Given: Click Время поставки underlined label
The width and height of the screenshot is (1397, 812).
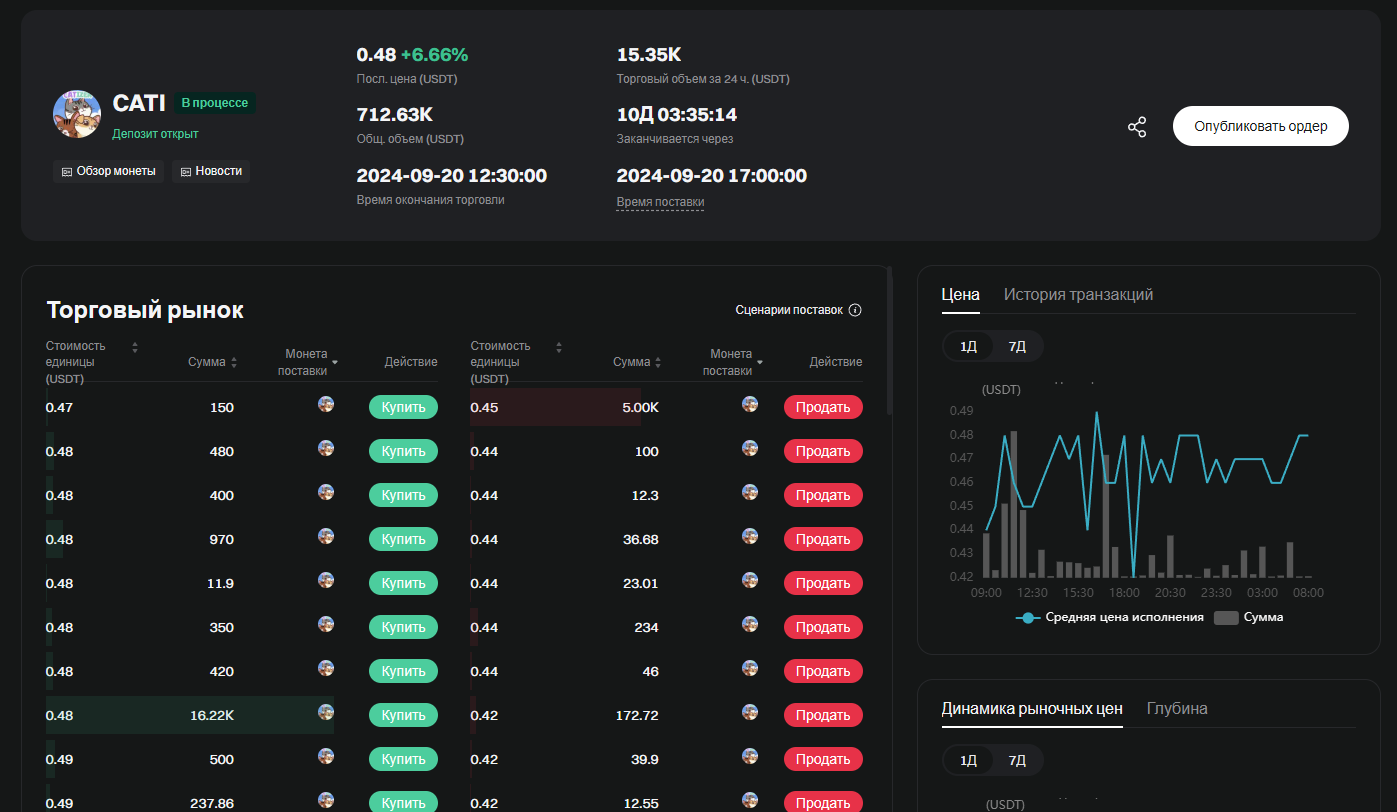Looking at the screenshot, I should [660, 202].
